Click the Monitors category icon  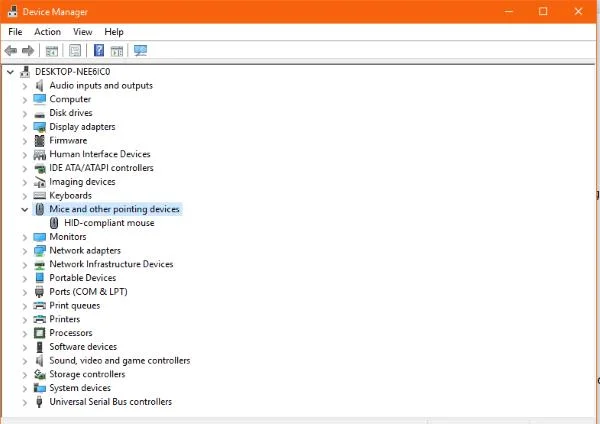pyautogui.click(x=39, y=237)
